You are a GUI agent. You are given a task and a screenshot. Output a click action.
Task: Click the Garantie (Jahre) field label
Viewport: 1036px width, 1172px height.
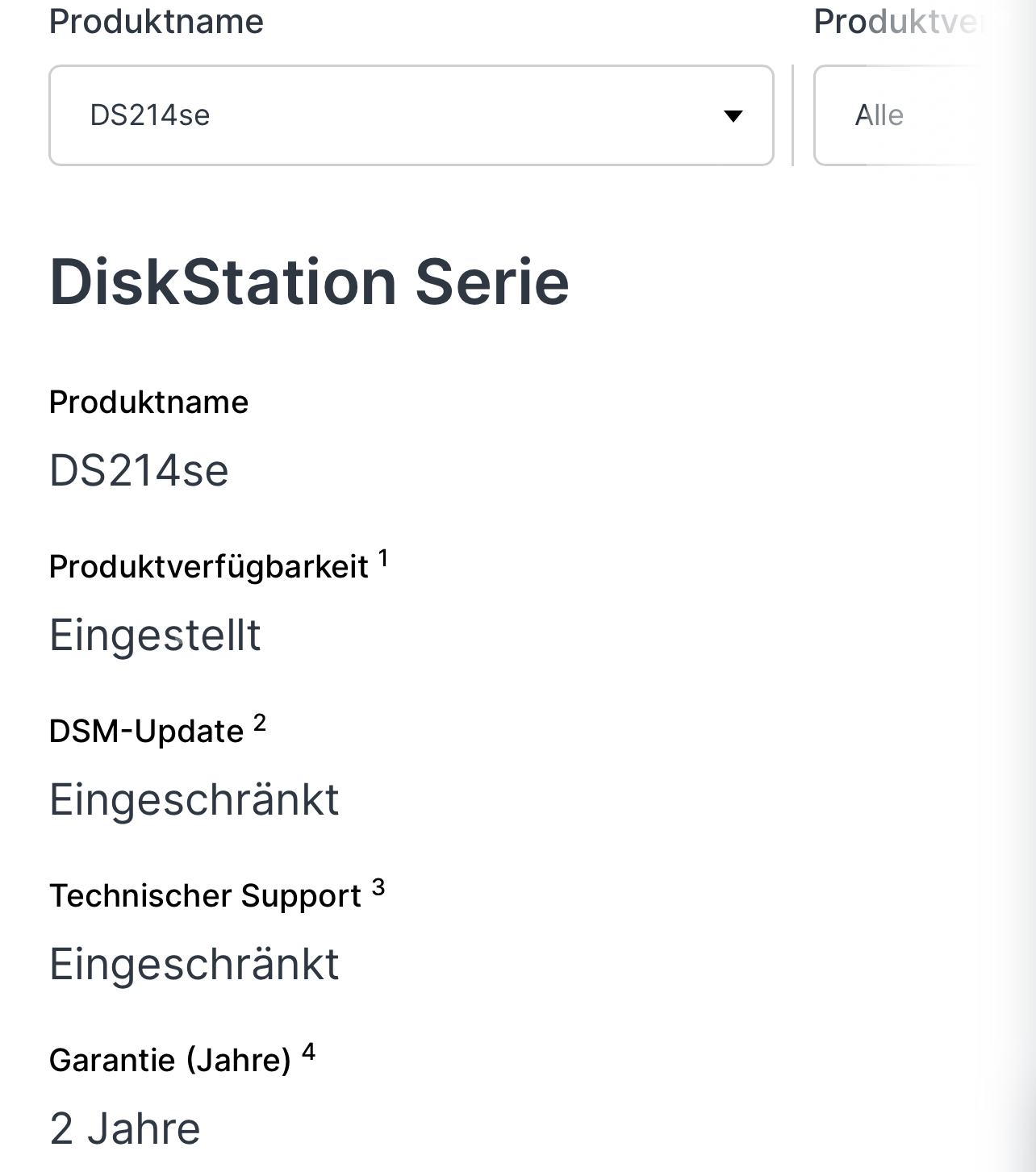click(170, 1061)
